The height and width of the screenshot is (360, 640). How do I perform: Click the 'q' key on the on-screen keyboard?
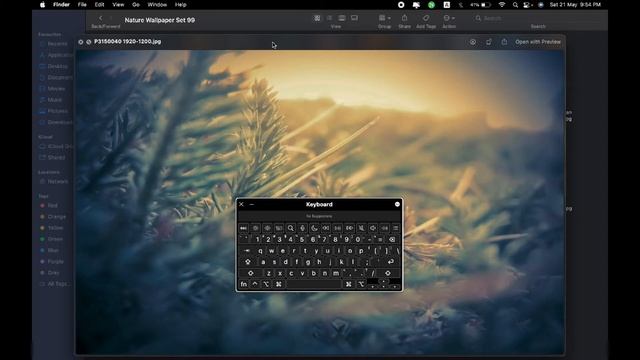(260, 251)
